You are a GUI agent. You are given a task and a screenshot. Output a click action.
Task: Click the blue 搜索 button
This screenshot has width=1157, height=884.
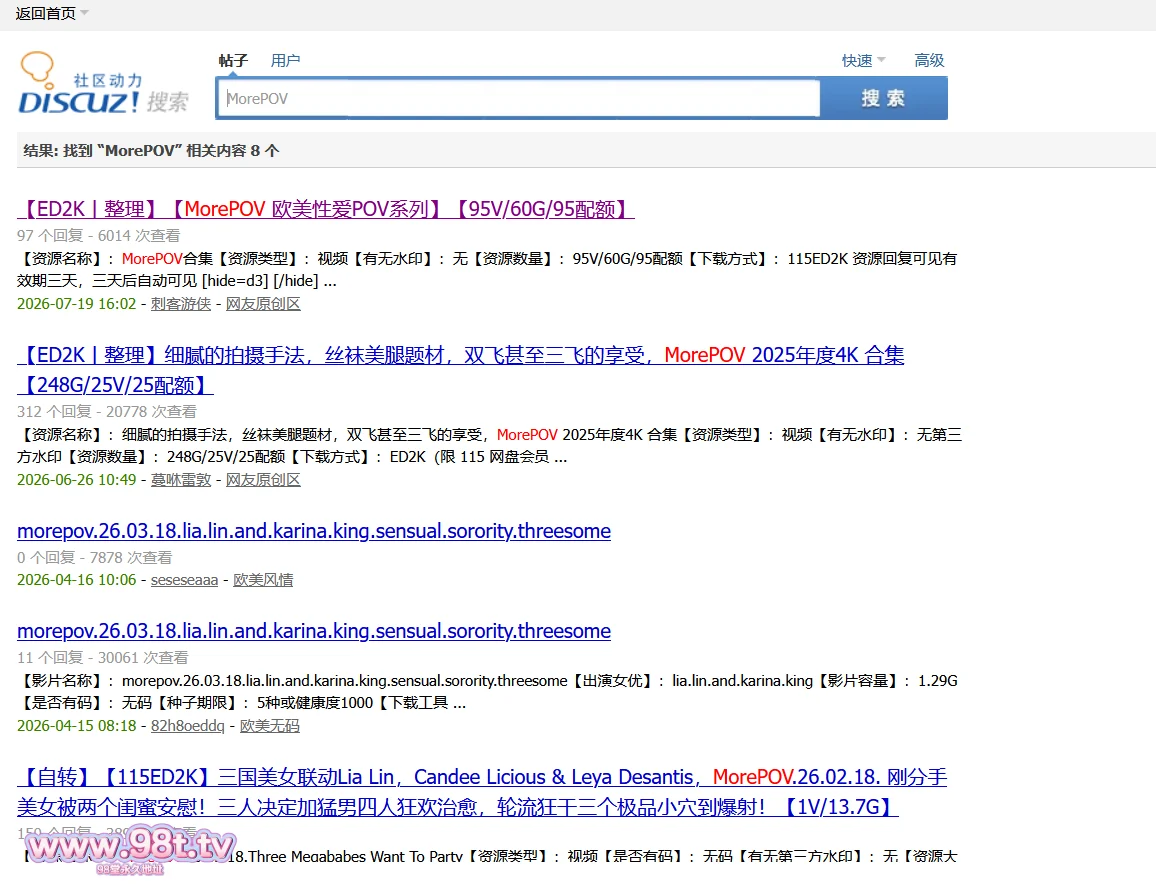(x=883, y=98)
